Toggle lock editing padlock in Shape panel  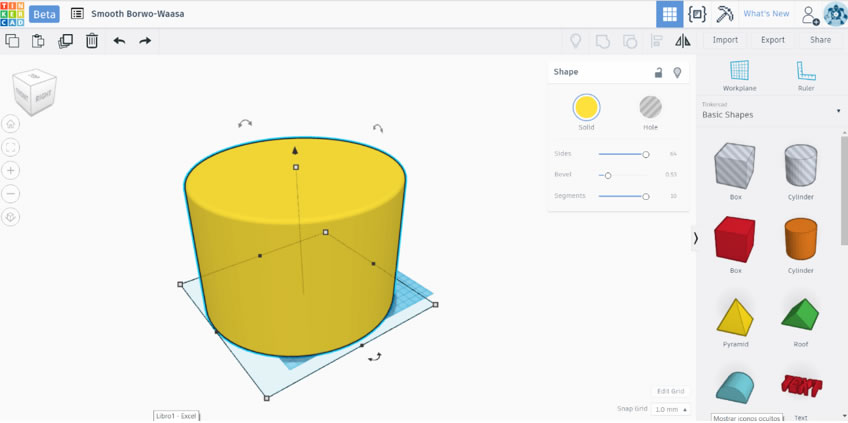pyautogui.click(x=658, y=72)
